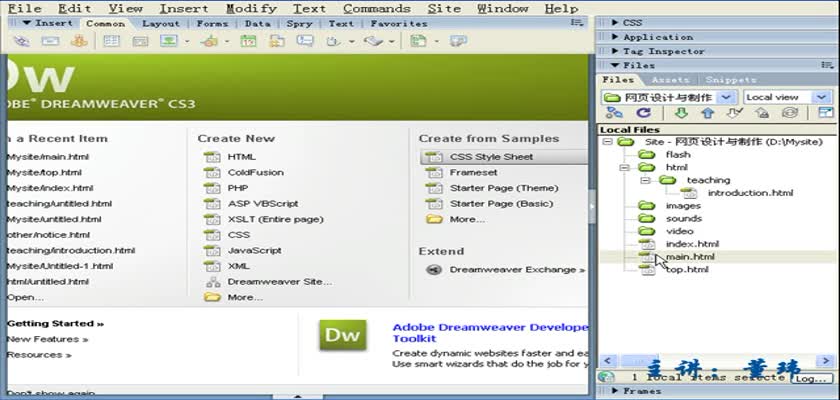Click the Images insert icon

[x=169, y=41]
